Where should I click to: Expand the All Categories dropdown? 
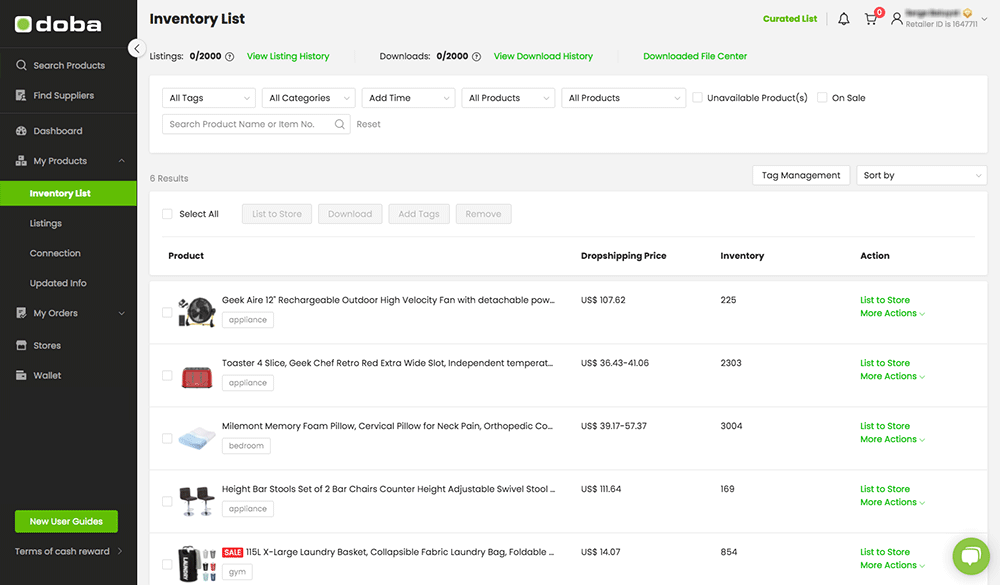pos(308,98)
